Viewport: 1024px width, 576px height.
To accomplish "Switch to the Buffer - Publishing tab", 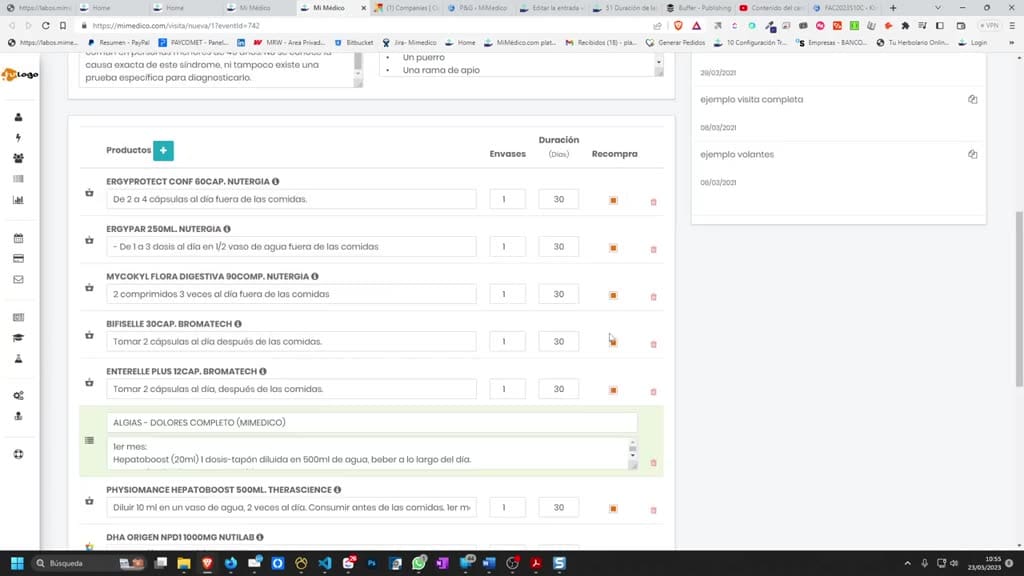I will pyautogui.click(x=697, y=8).
